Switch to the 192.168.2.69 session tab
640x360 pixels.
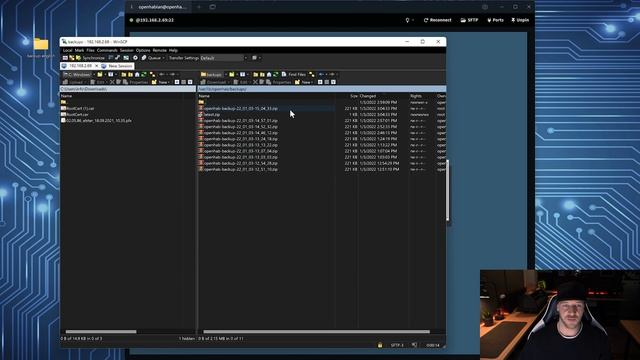click(x=80, y=66)
